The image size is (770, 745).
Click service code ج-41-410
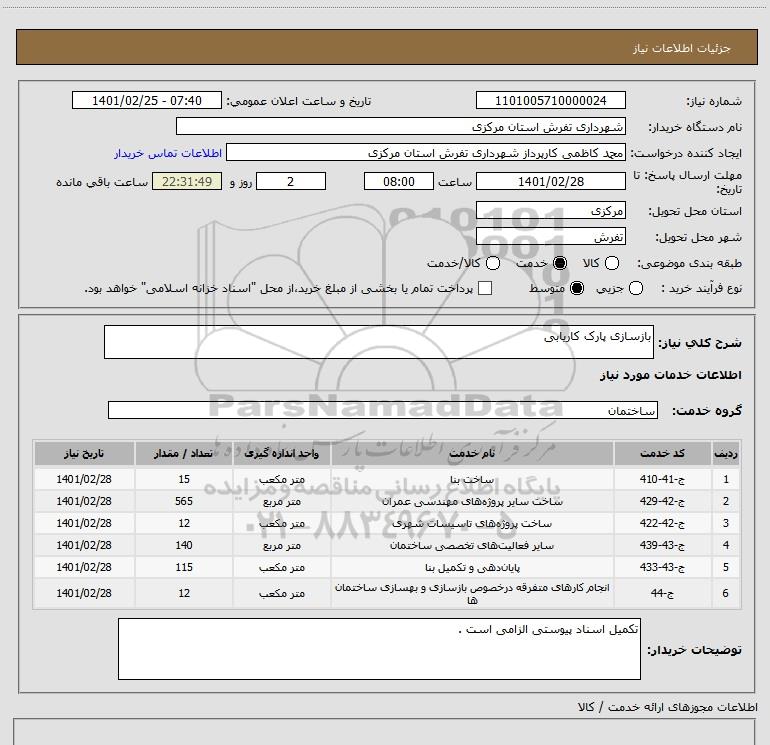662,479
